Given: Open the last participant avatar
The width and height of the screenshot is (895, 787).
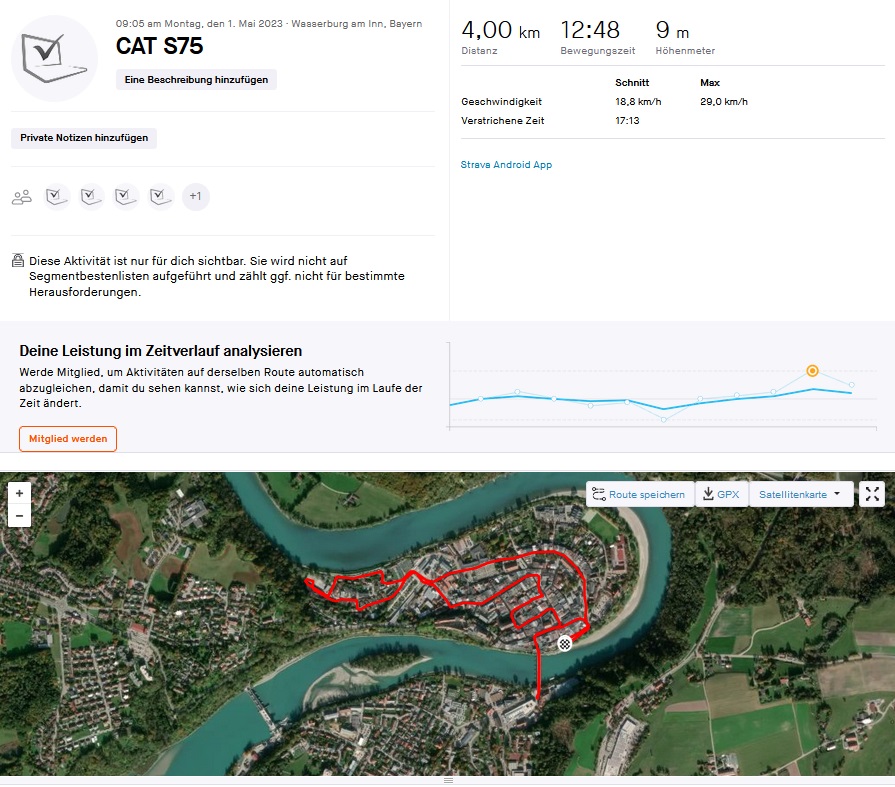Looking at the screenshot, I should coord(161,197).
